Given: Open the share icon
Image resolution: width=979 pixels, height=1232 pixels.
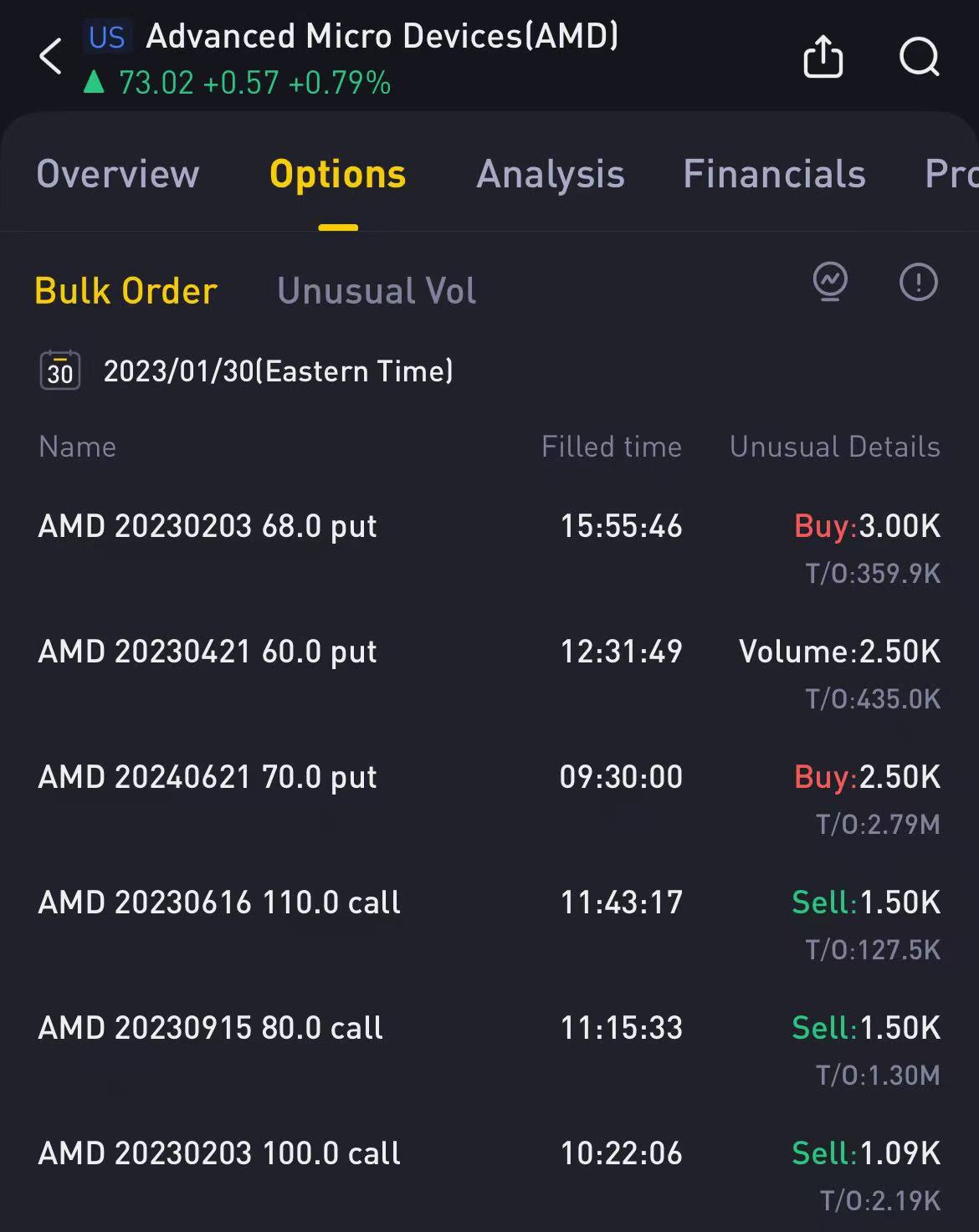Looking at the screenshot, I should tap(823, 57).
